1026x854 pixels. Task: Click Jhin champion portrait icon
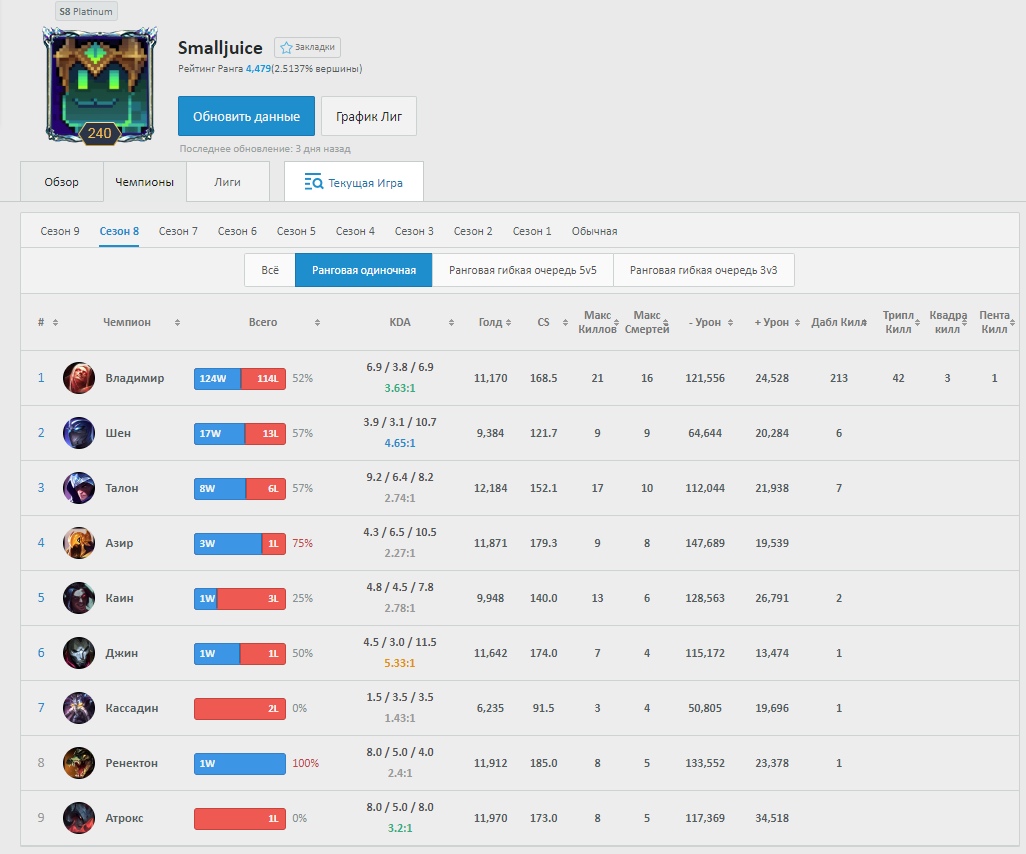[x=79, y=653]
